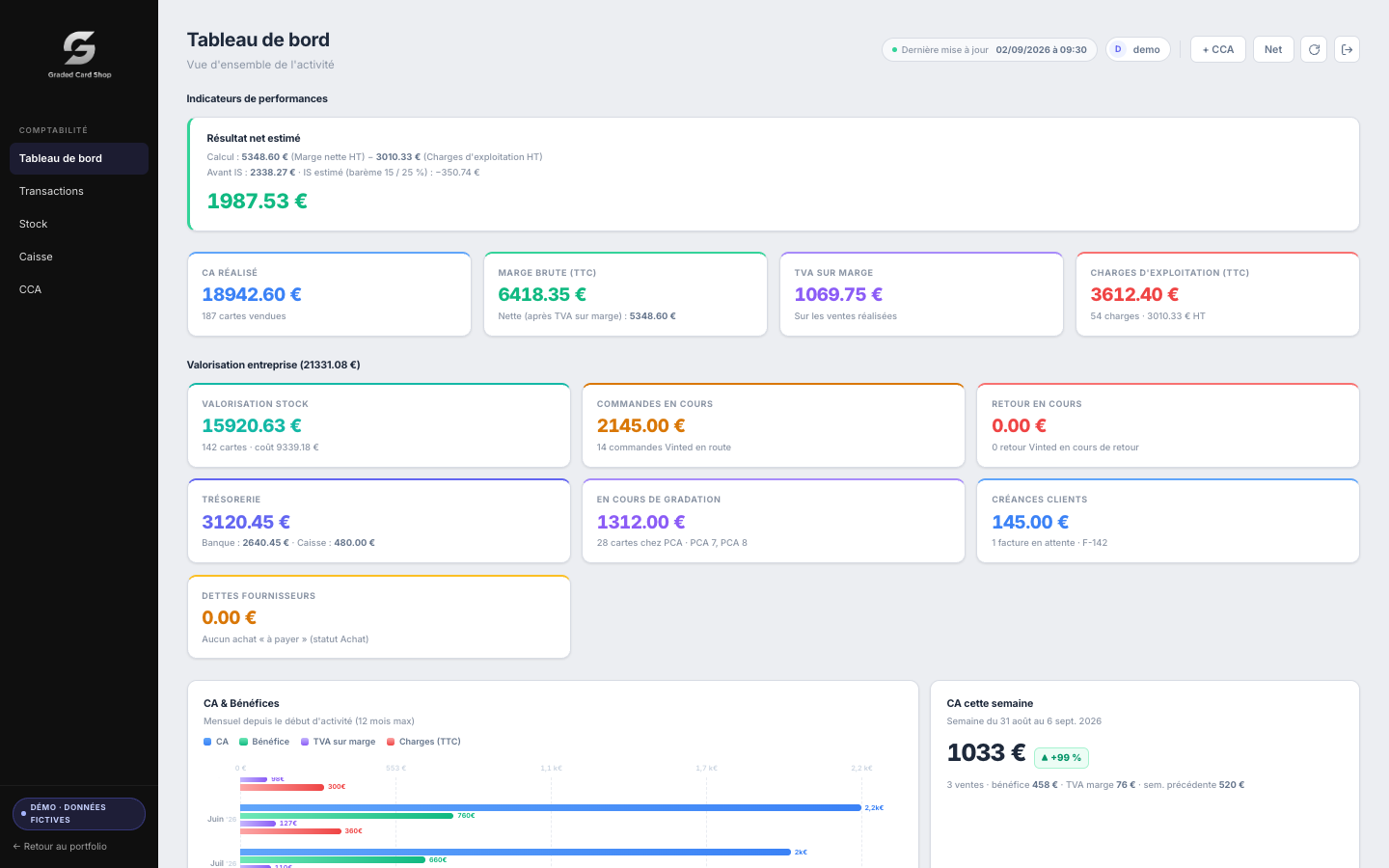The image size is (1389, 868).
Task: Click the CA & Bénéfices chart title
Action: click(241, 703)
